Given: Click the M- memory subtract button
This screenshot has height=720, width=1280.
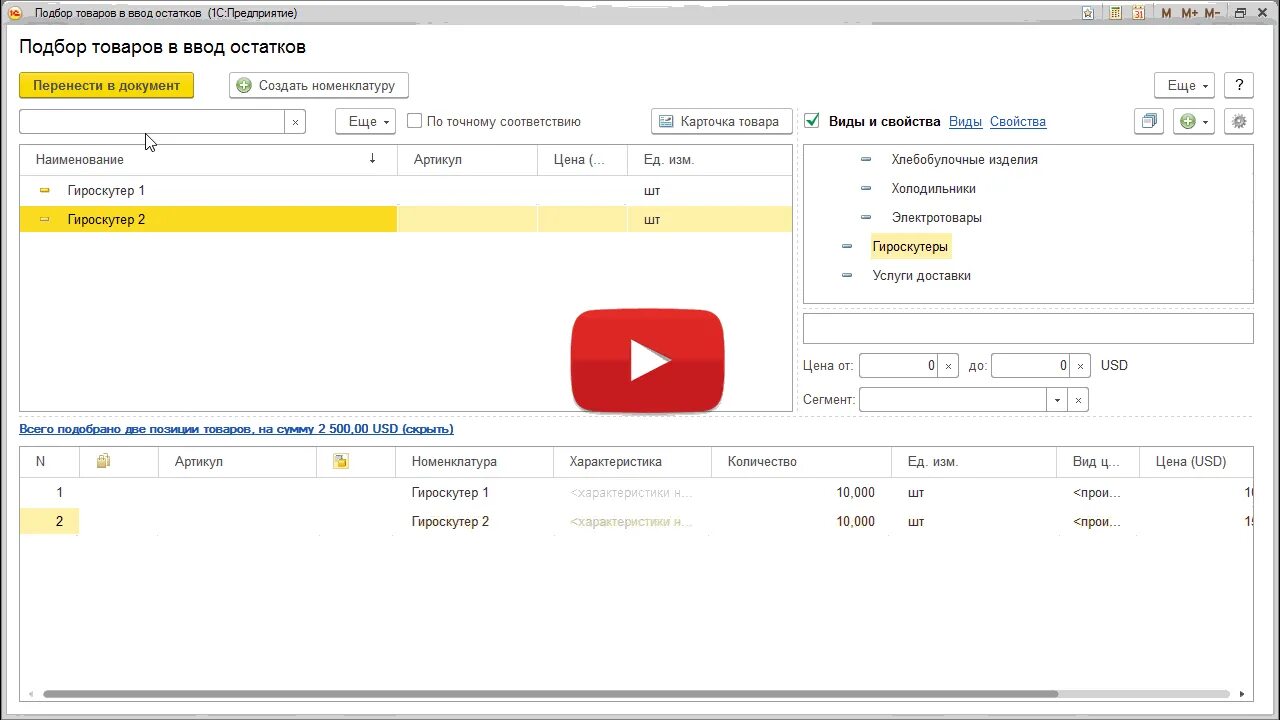Looking at the screenshot, I should point(1212,13).
